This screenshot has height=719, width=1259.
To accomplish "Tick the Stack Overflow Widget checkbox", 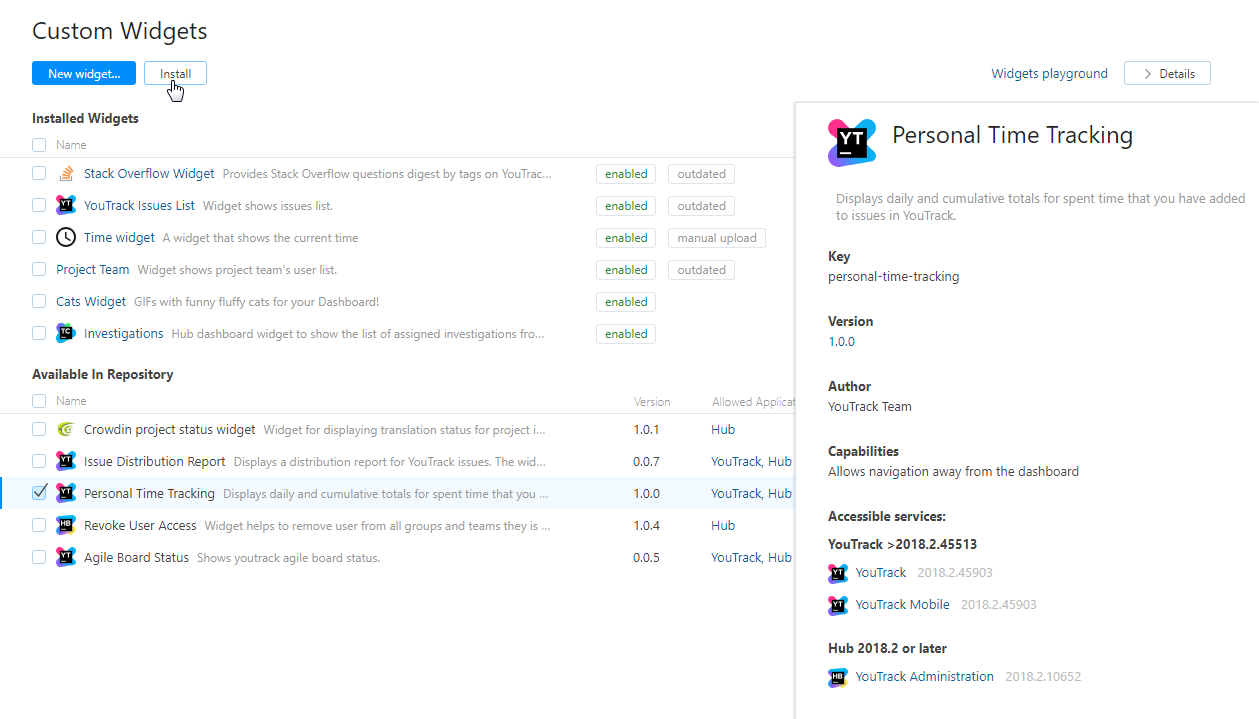I will pyautogui.click(x=39, y=173).
